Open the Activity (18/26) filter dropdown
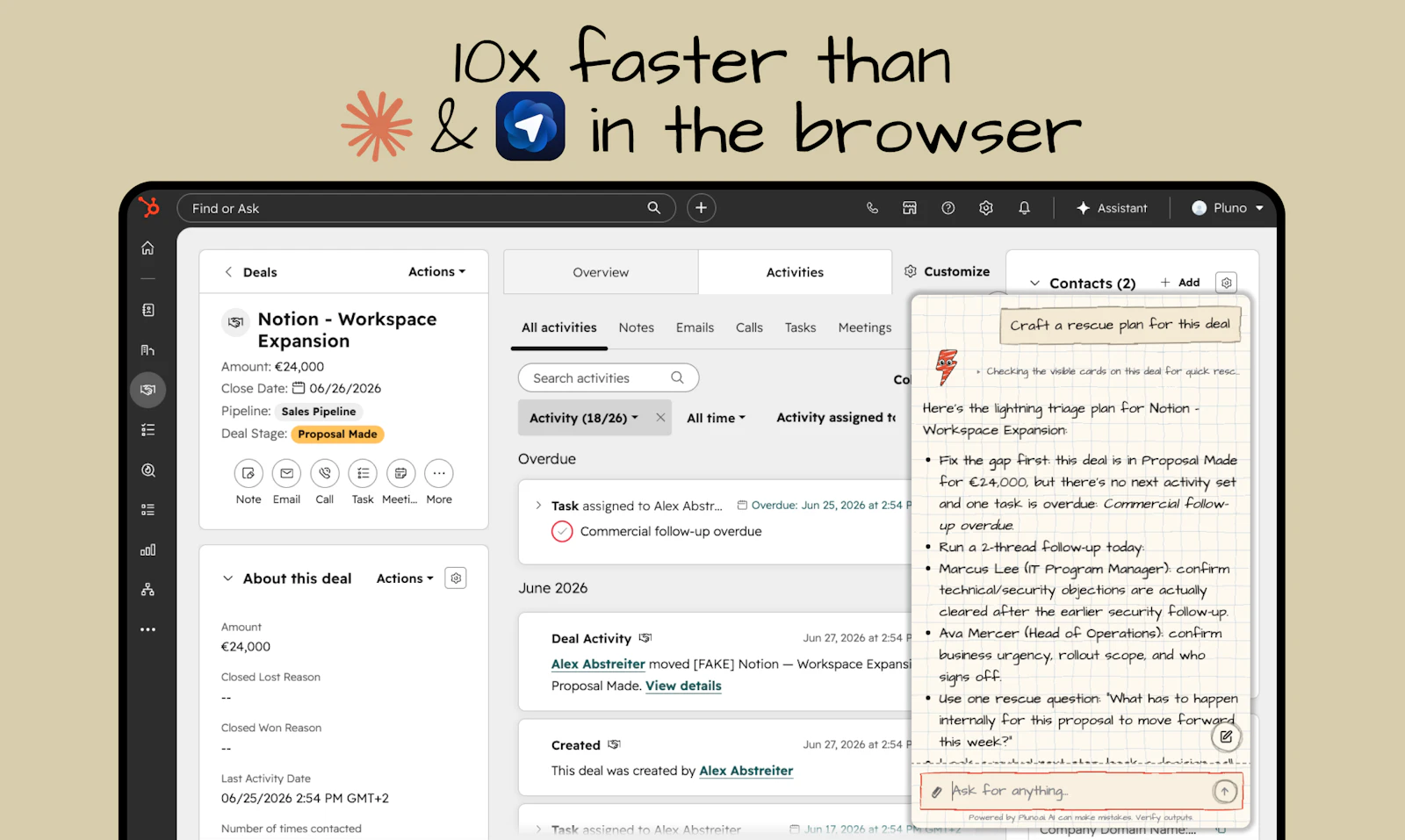 pyautogui.click(x=584, y=418)
